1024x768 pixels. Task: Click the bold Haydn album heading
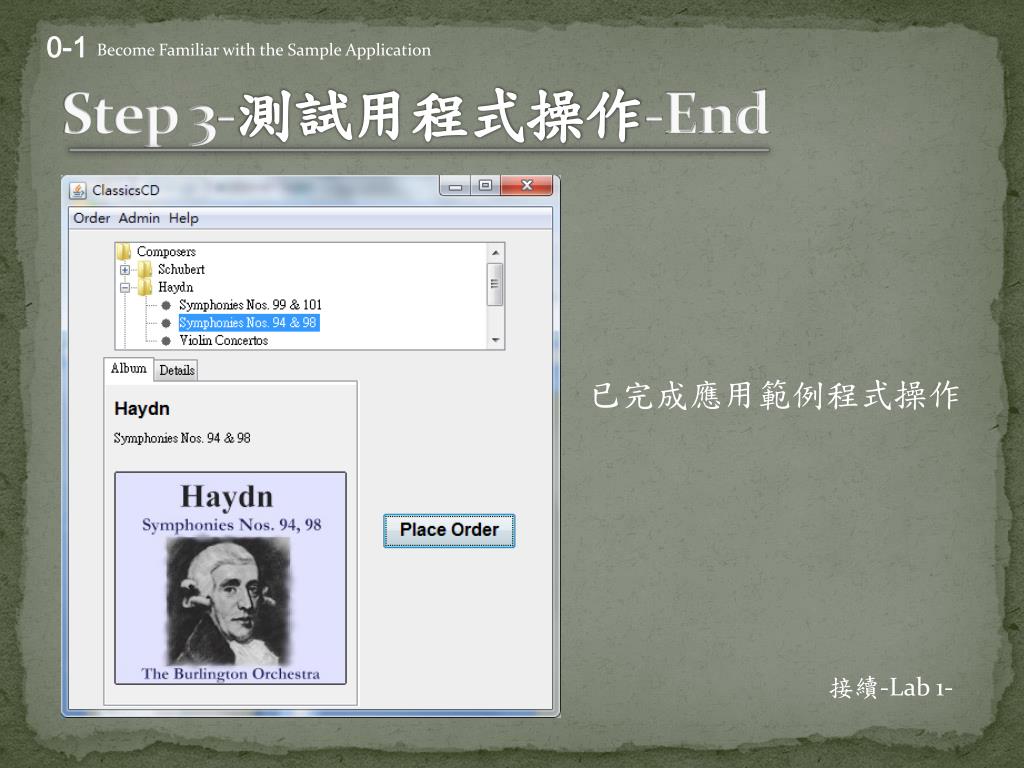pyautogui.click(x=142, y=409)
